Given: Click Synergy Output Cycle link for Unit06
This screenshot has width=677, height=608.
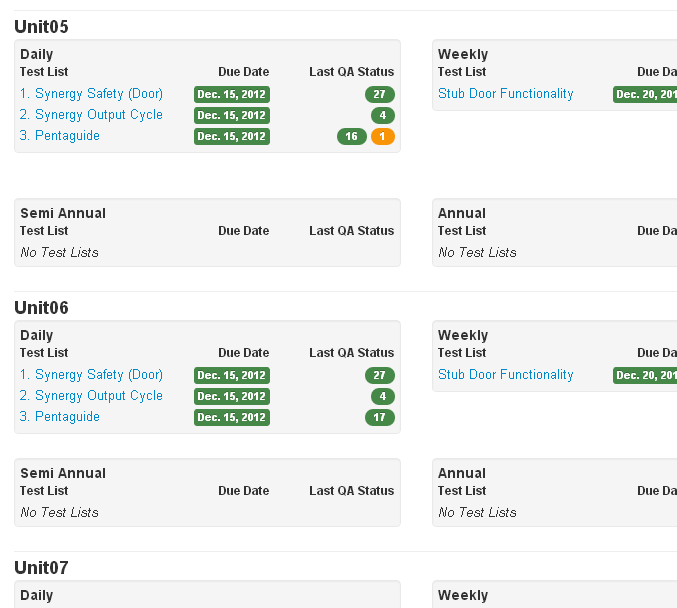Looking at the screenshot, I should pos(98,396).
